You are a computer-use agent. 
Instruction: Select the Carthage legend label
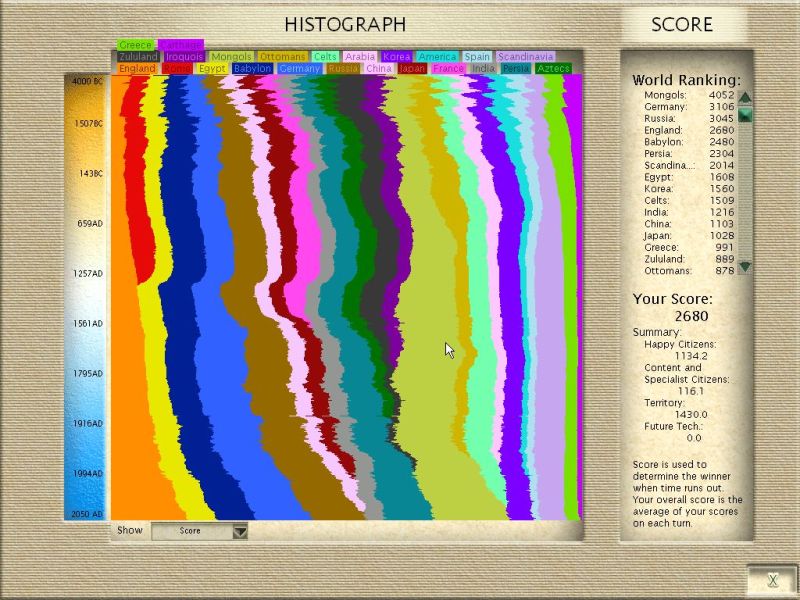click(181, 45)
